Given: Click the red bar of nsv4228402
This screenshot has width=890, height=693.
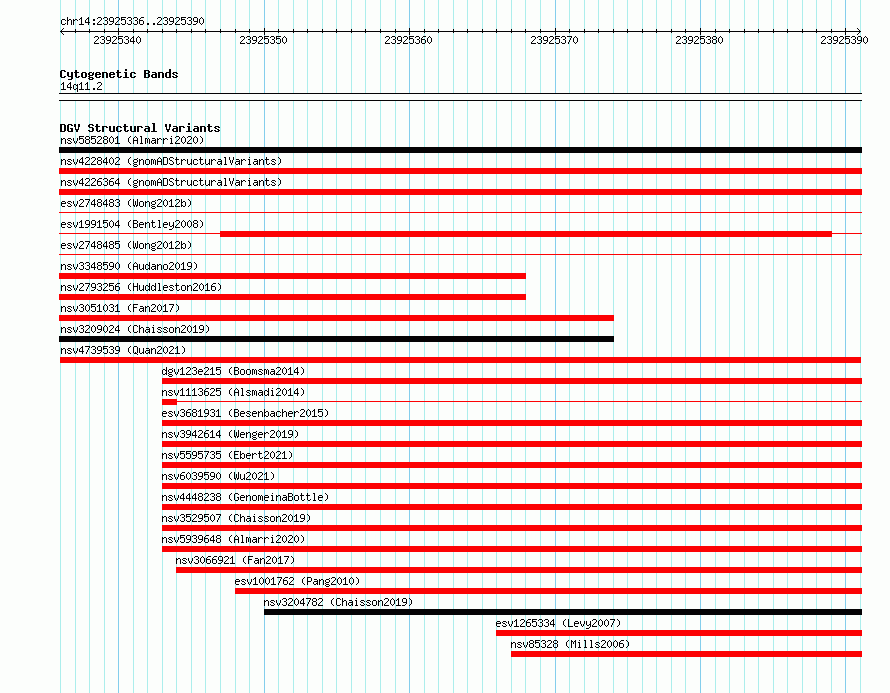Looking at the screenshot, I should [460, 171].
